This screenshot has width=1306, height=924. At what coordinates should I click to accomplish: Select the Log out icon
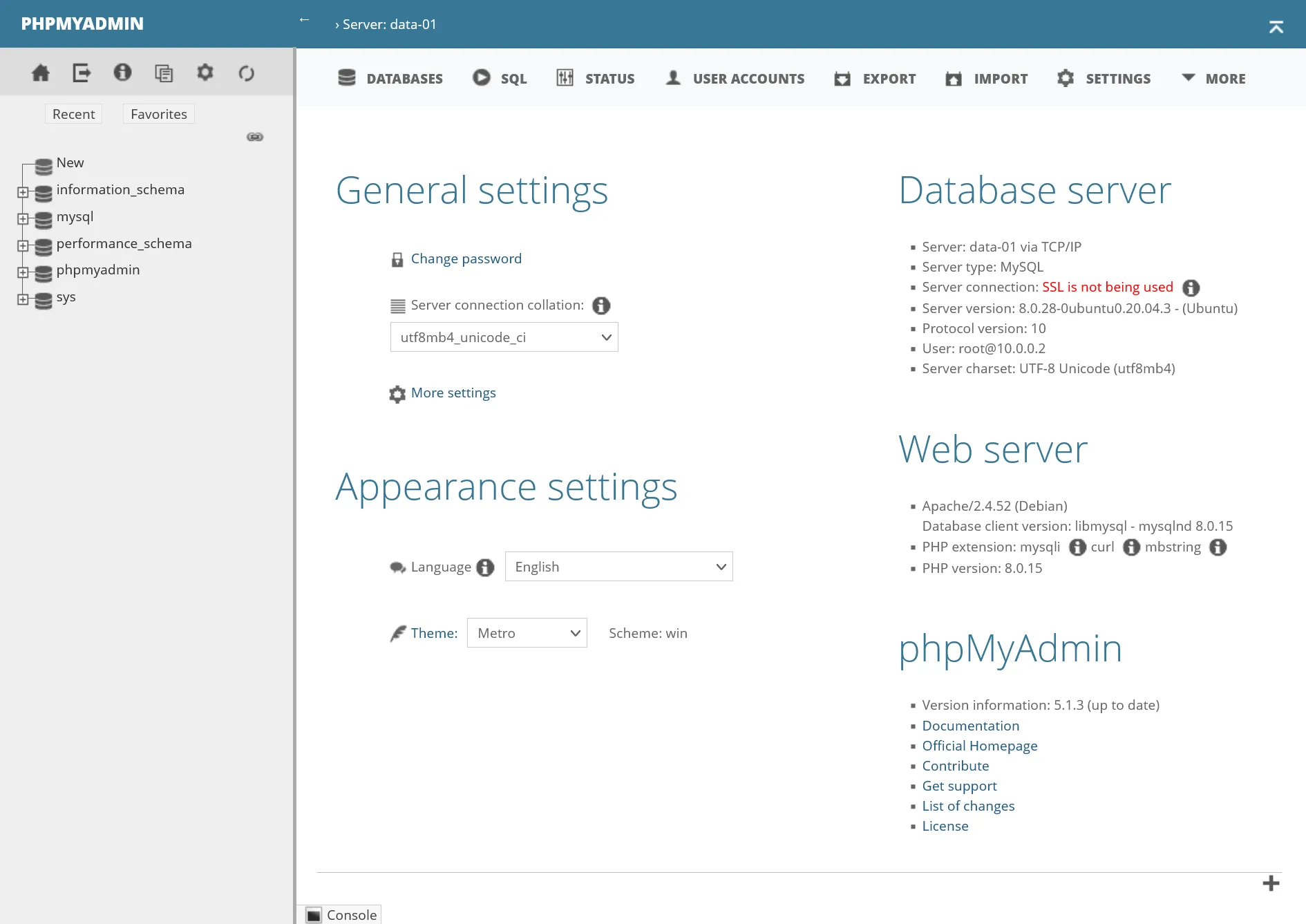pos(82,72)
